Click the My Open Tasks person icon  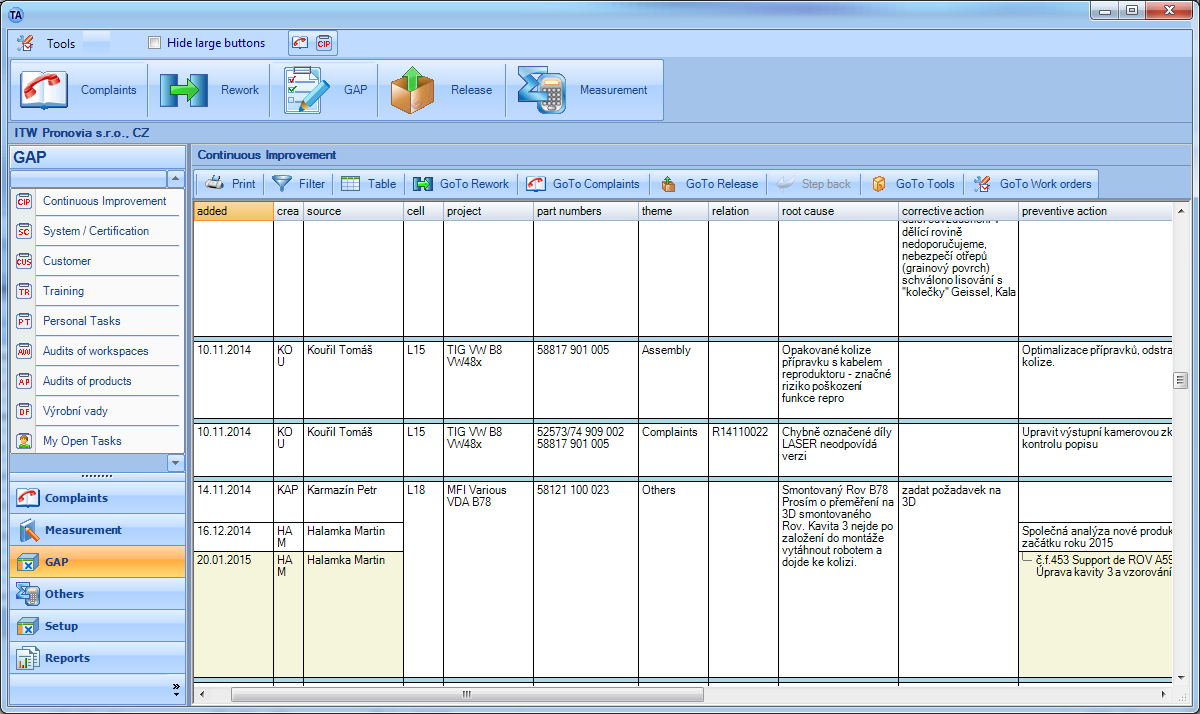24,440
